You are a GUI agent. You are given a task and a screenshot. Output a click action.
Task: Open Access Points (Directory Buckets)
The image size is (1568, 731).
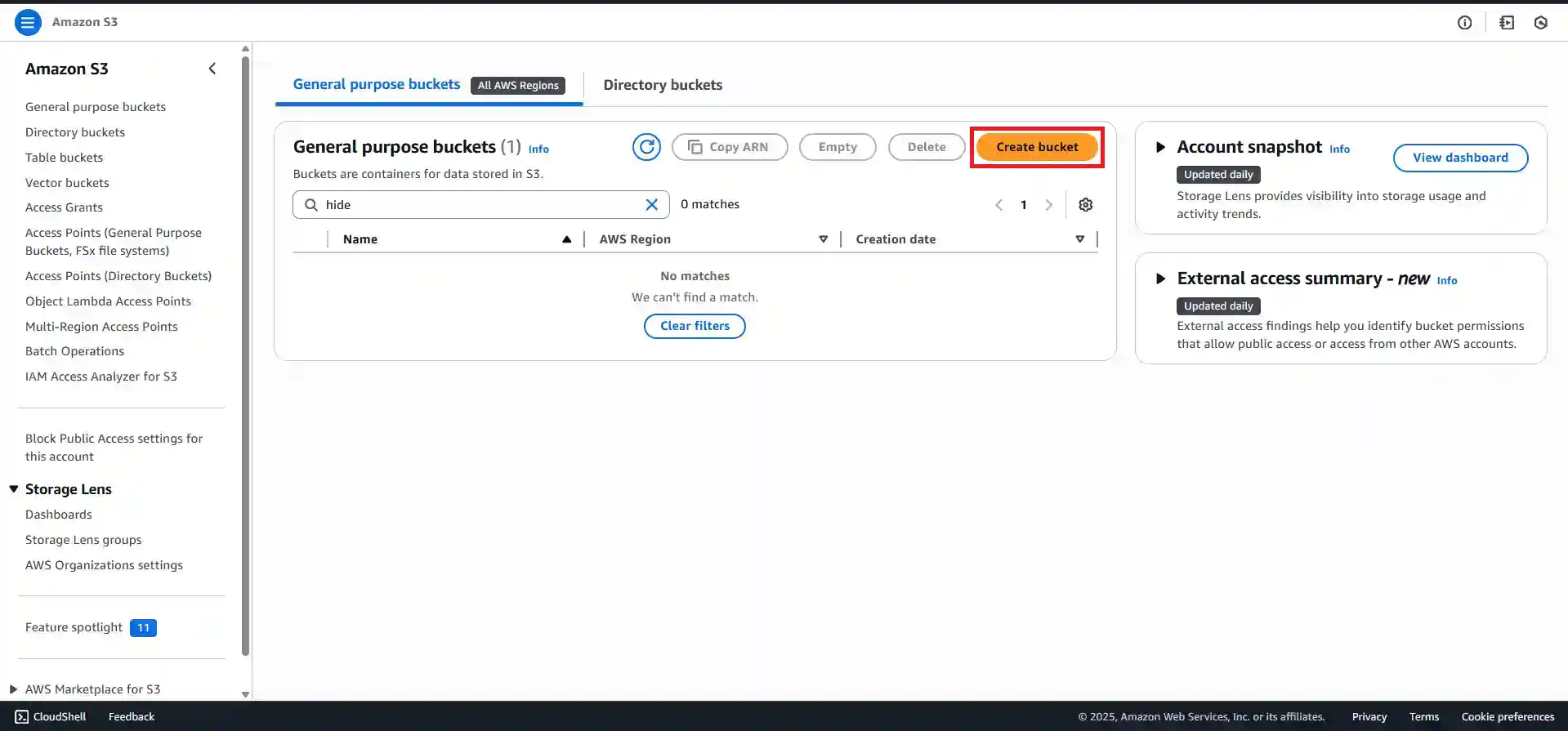[x=118, y=276]
